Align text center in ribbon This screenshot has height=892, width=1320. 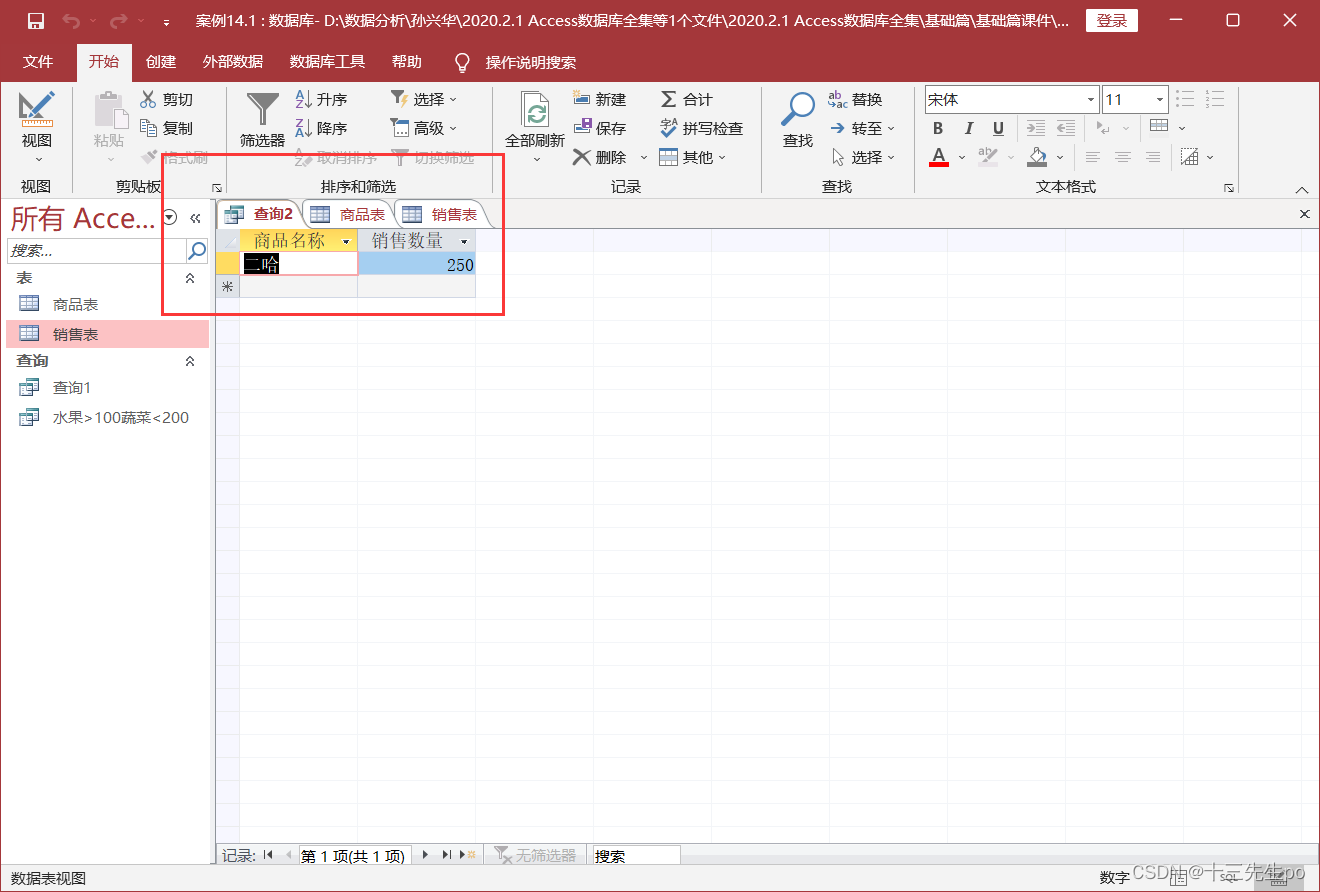[x=1123, y=157]
